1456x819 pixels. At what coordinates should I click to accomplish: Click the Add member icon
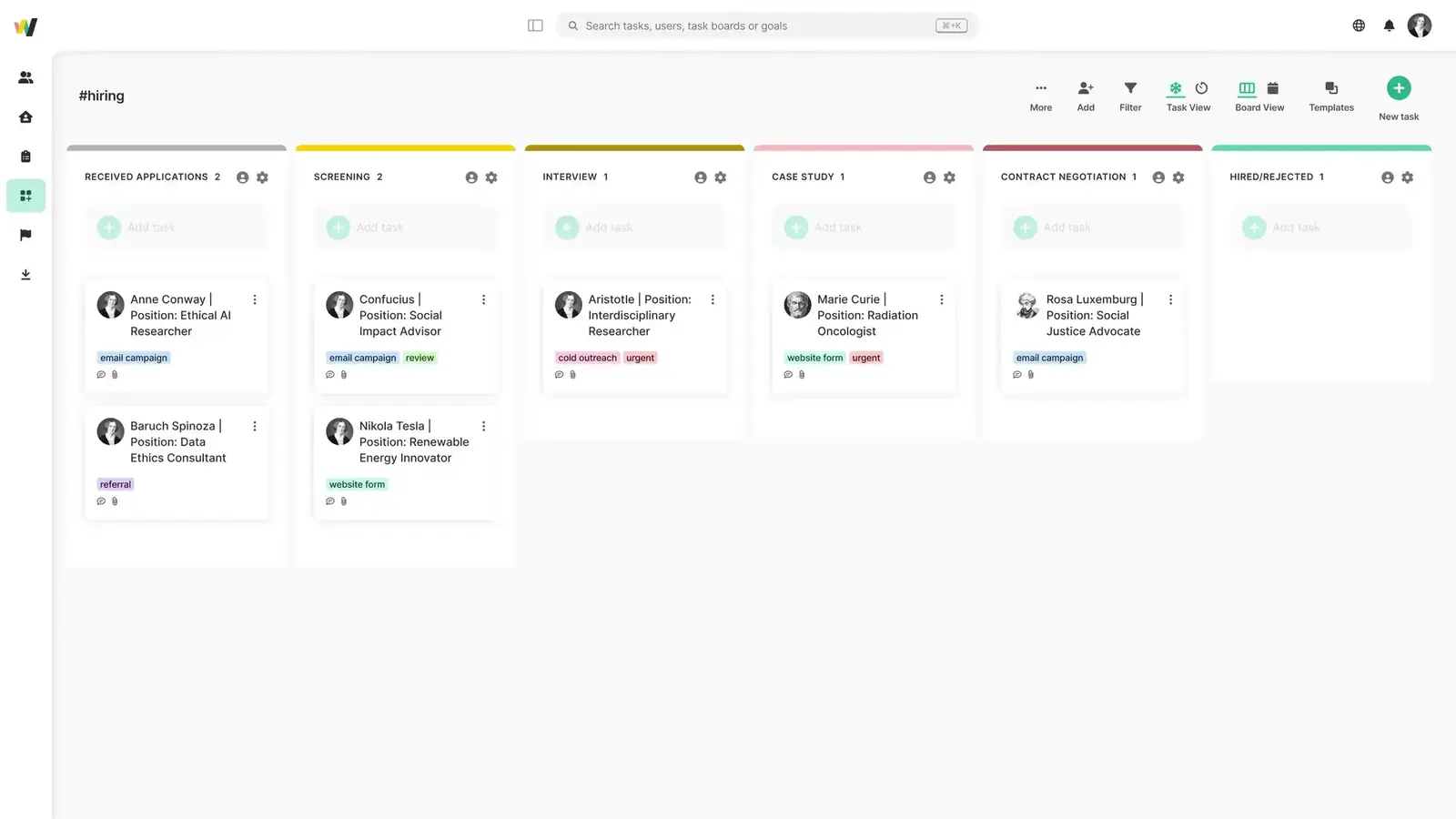(1086, 96)
